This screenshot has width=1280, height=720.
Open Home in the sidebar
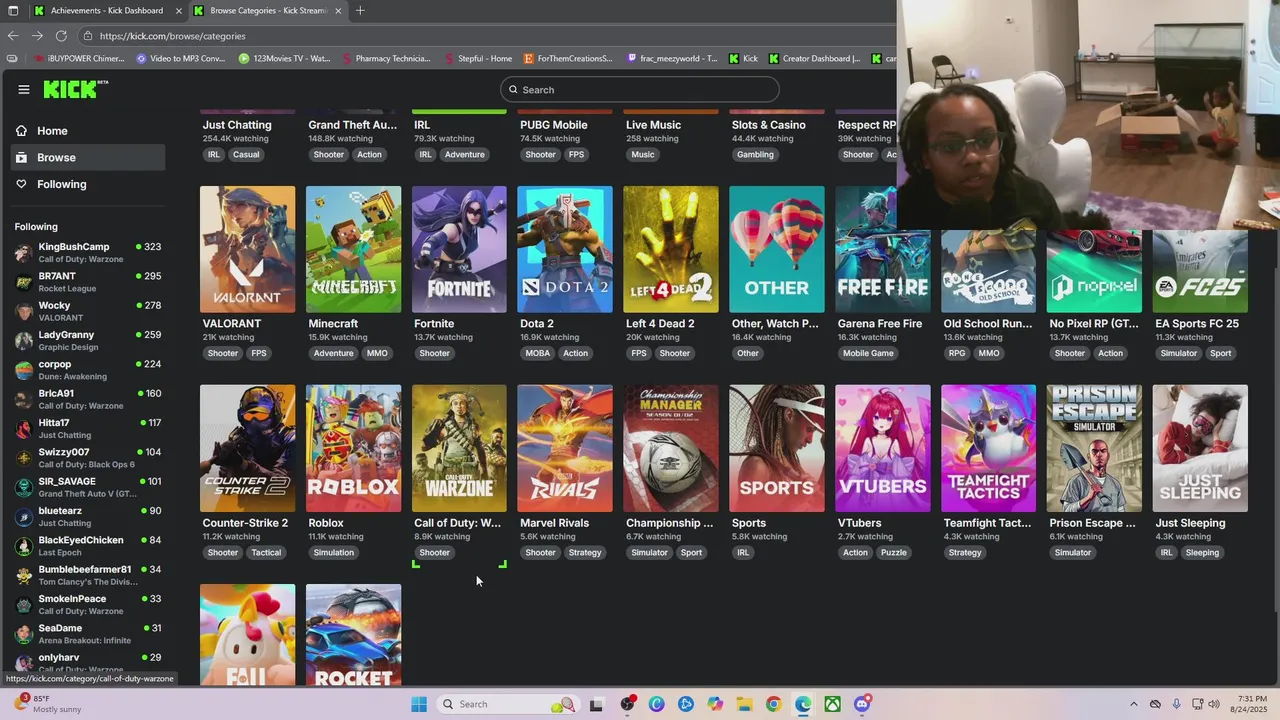click(x=88, y=131)
